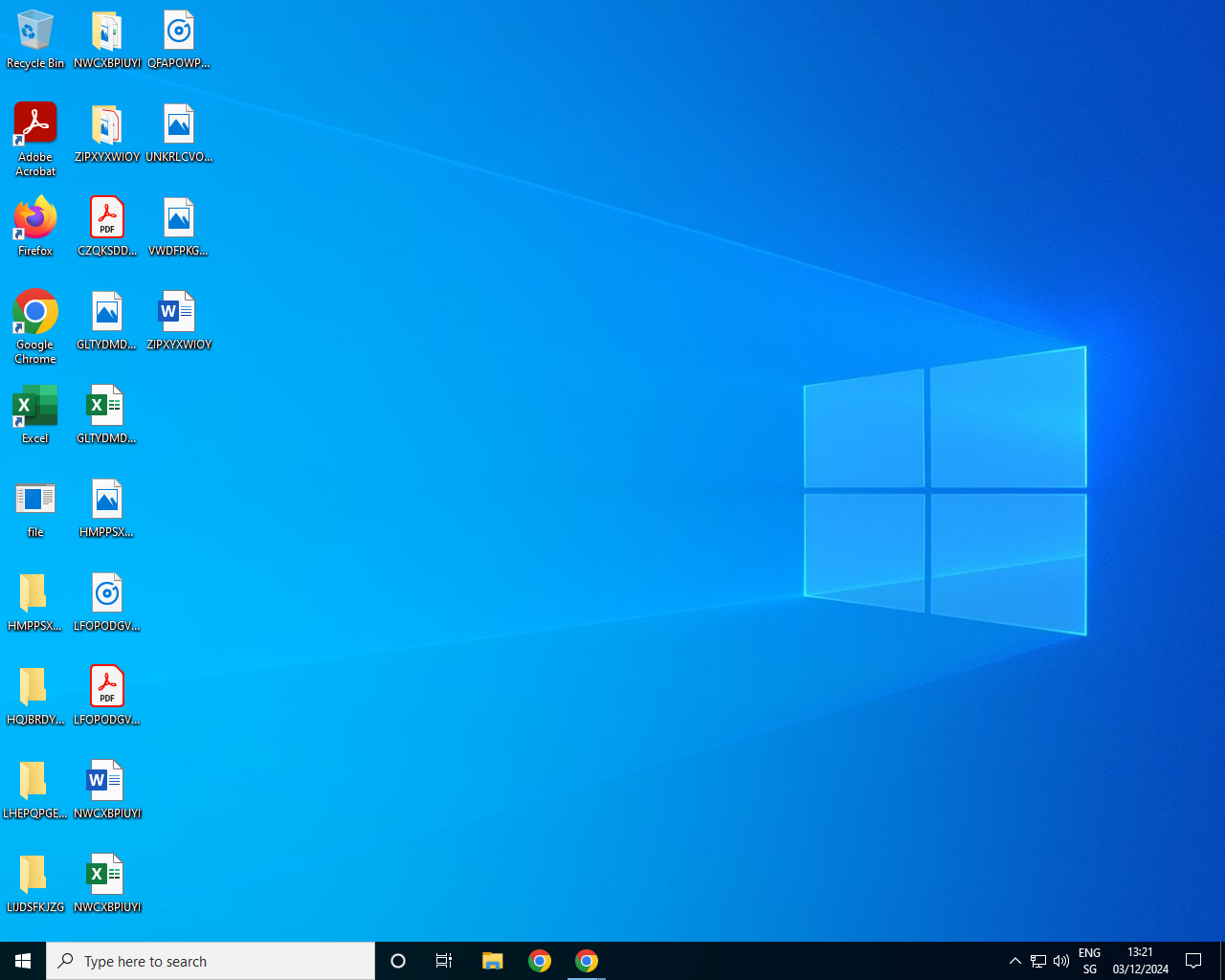
Task: Select the LIJDSFKJZG folder
Action: tap(35, 882)
